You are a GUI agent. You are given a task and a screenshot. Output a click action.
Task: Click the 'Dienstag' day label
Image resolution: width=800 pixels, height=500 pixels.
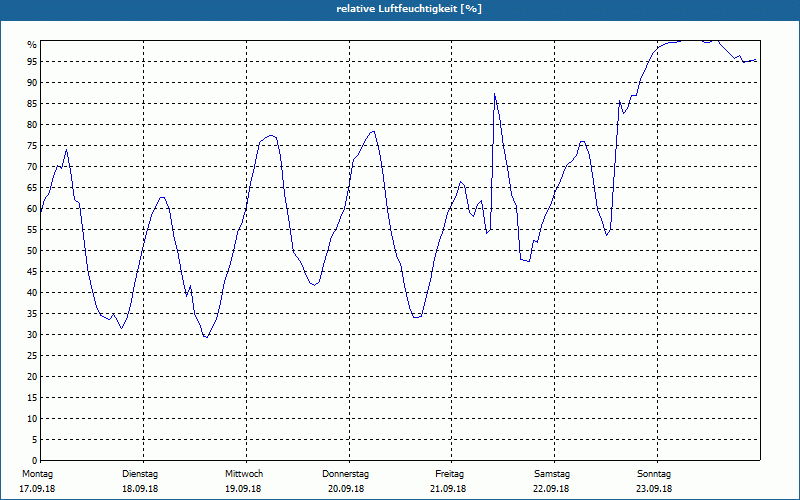coord(140,474)
